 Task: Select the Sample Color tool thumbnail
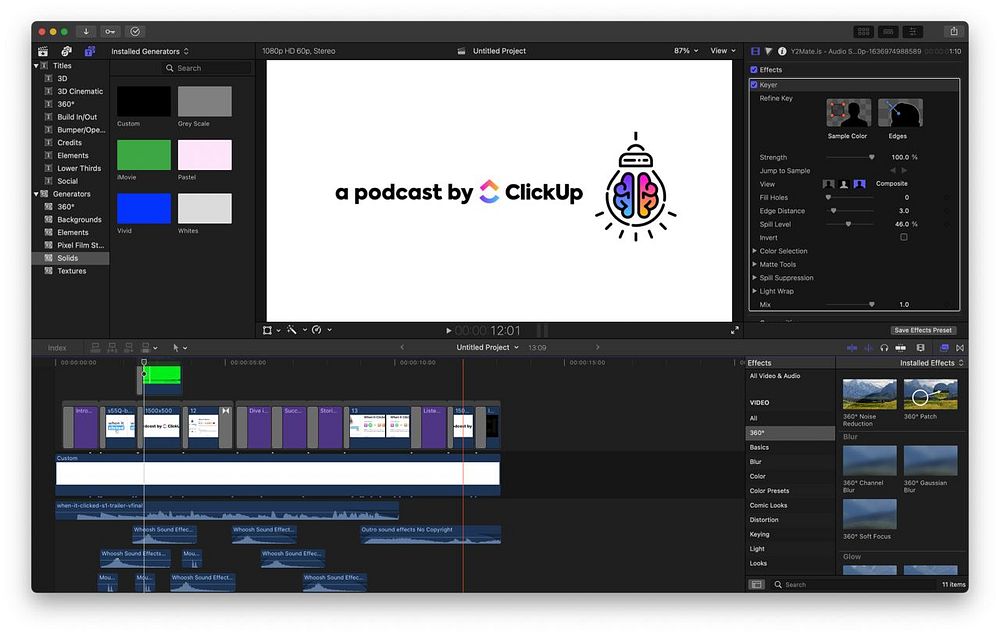(x=848, y=113)
